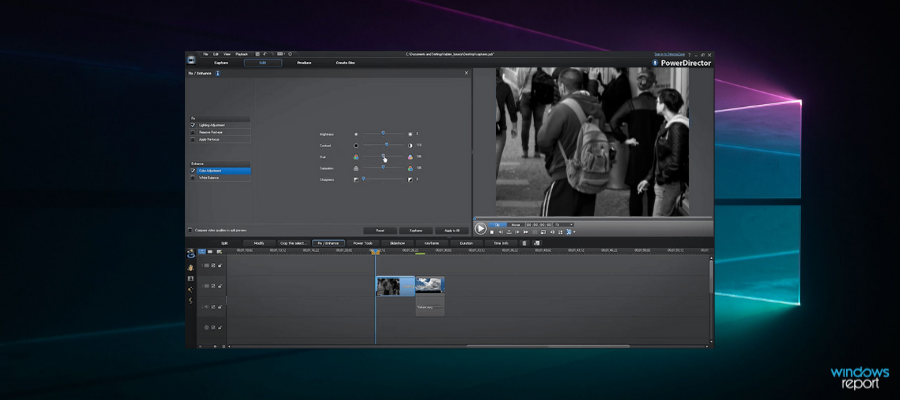
Task: Click the low brightness sun icon
Action: coord(356,134)
